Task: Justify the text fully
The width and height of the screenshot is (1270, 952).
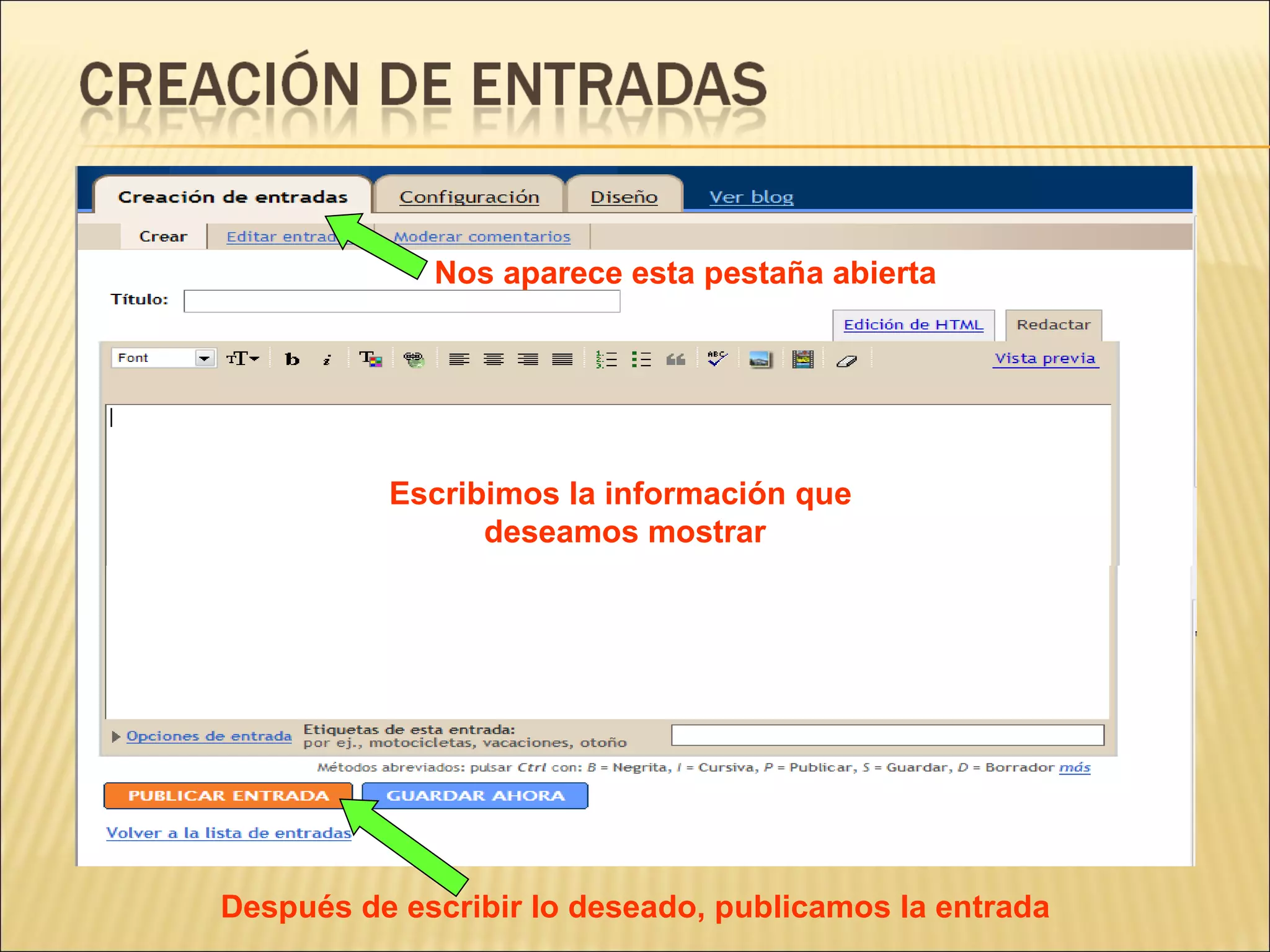Action: click(x=562, y=359)
